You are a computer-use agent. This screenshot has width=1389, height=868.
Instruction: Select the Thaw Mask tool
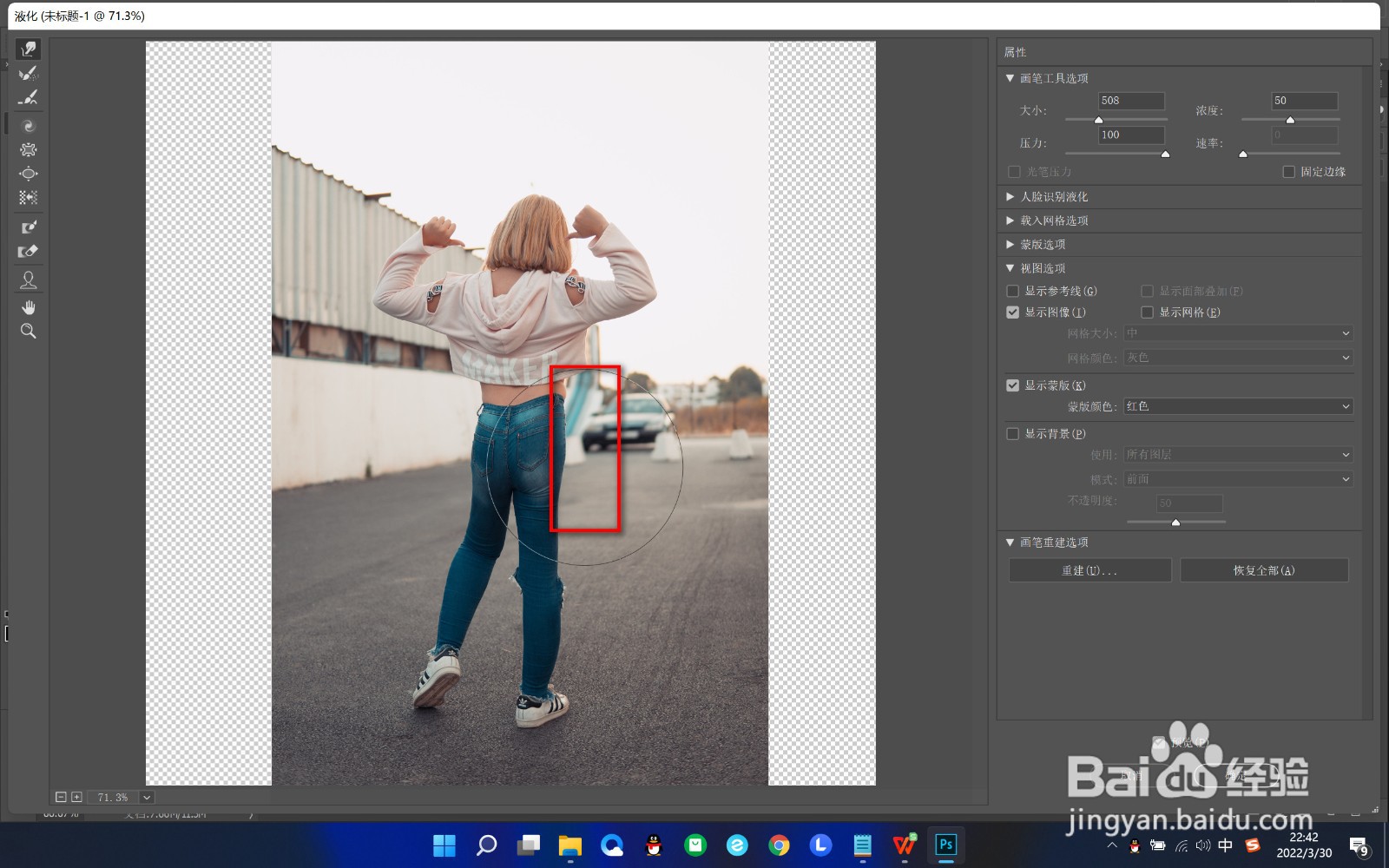(28, 252)
